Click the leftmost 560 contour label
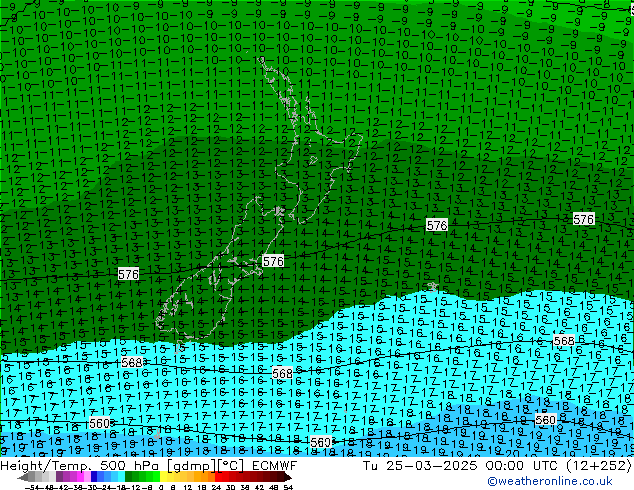The height and width of the screenshot is (490, 634). (x=99, y=423)
